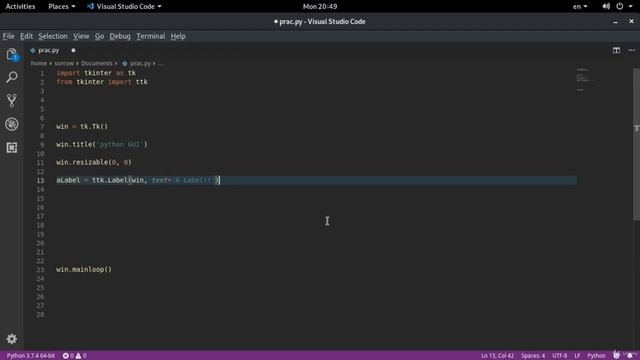
Task: Open the Selection menu
Action: coord(53,36)
